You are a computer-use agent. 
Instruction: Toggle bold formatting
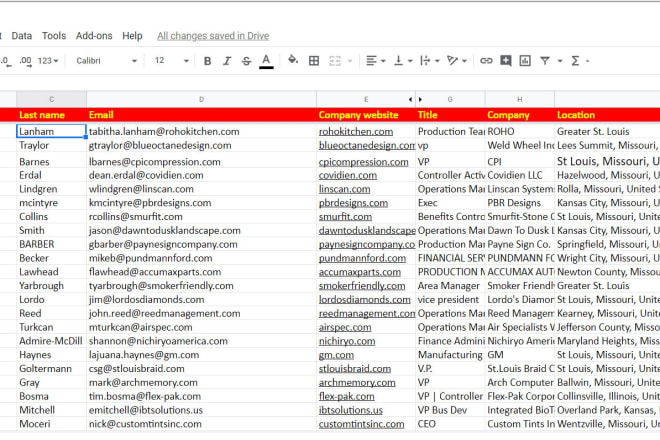point(207,61)
